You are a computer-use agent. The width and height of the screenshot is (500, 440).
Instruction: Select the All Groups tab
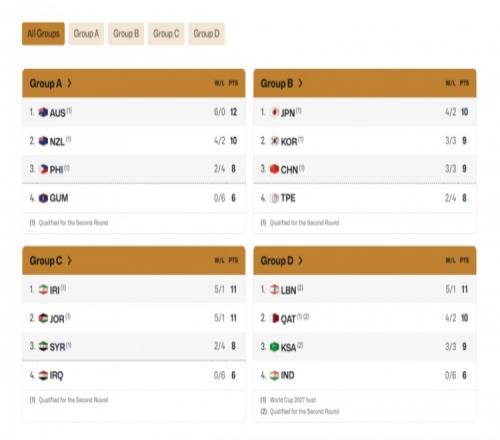pyautogui.click(x=43, y=34)
